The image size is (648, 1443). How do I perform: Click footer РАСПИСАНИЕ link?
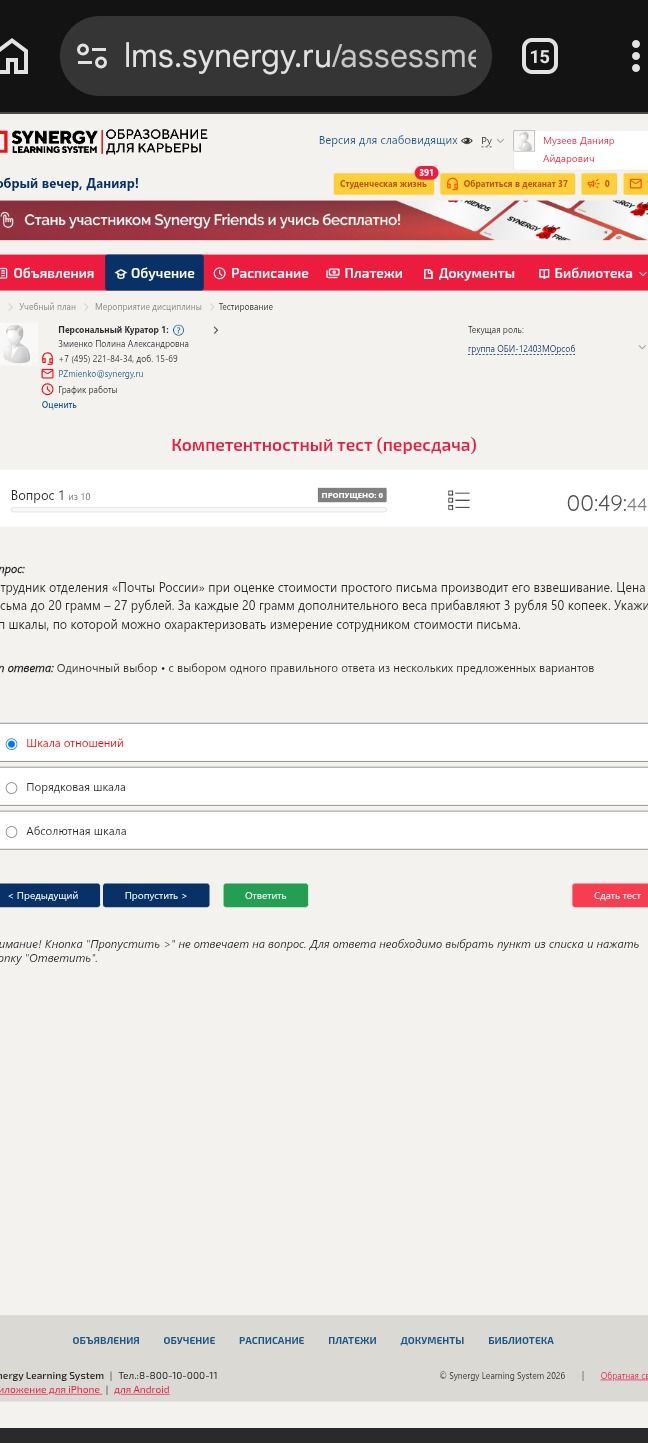tap(271, 1341)
